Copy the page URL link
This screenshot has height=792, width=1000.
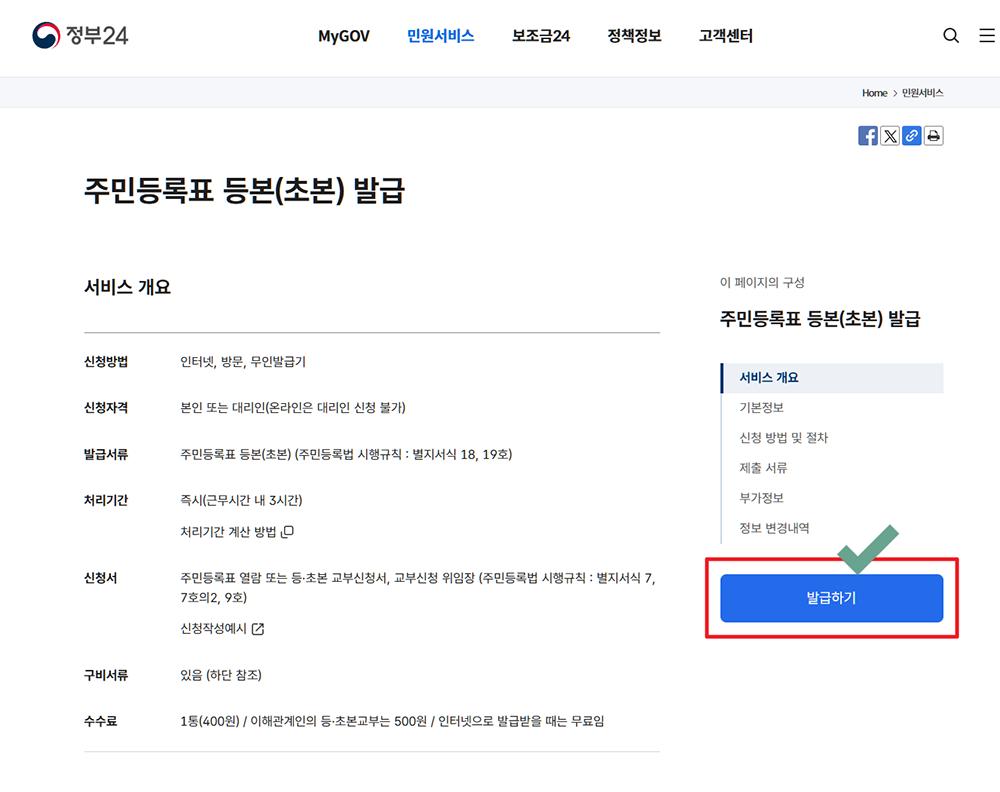[x=912, y=135]
